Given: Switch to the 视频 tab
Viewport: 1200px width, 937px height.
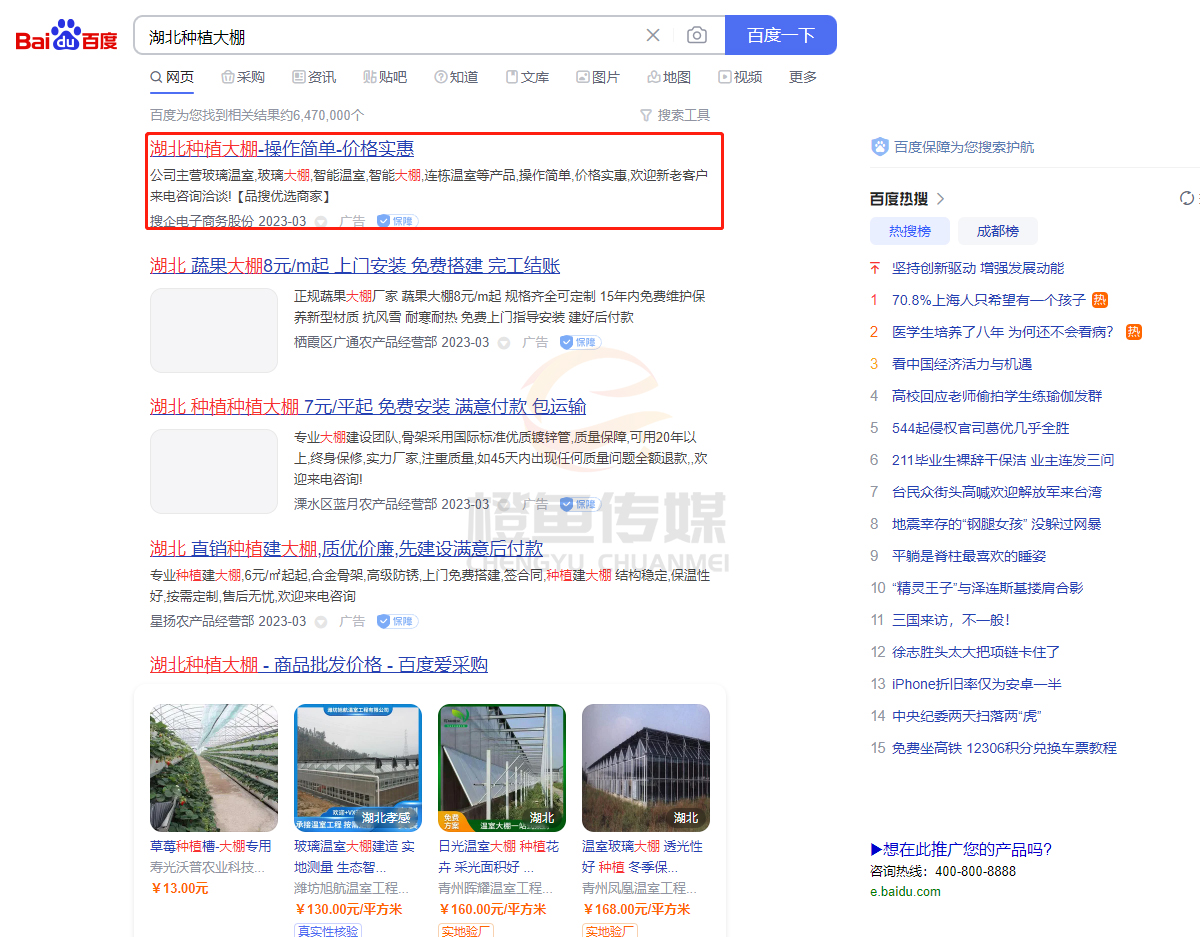Looking at the screenshot, I should (x=740, y=77).
